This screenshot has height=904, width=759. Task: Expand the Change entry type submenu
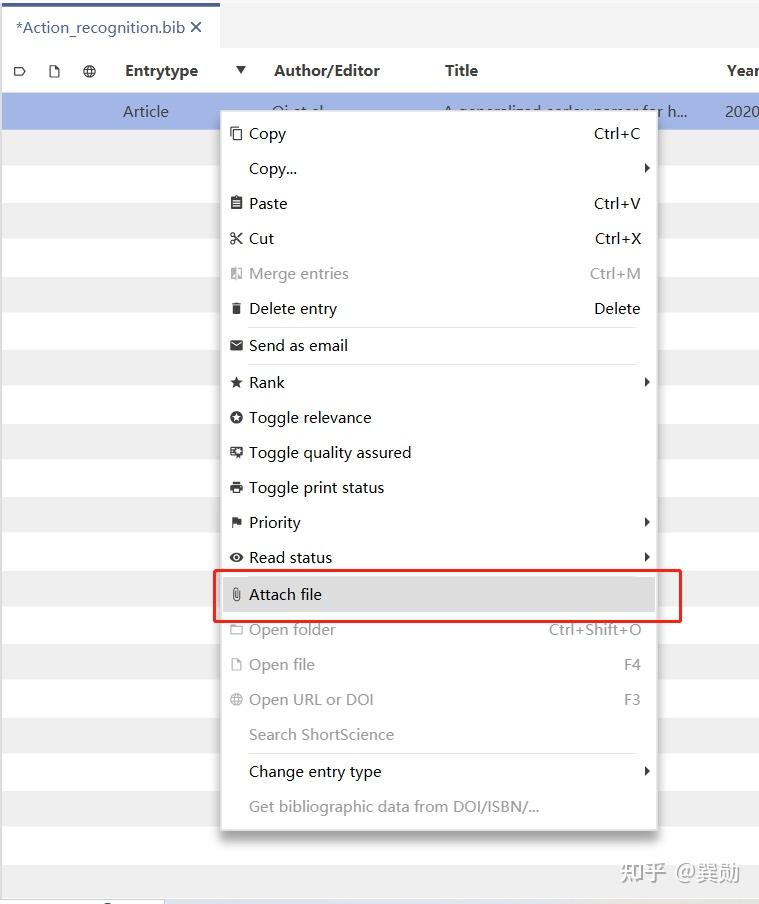coord(440,772)
